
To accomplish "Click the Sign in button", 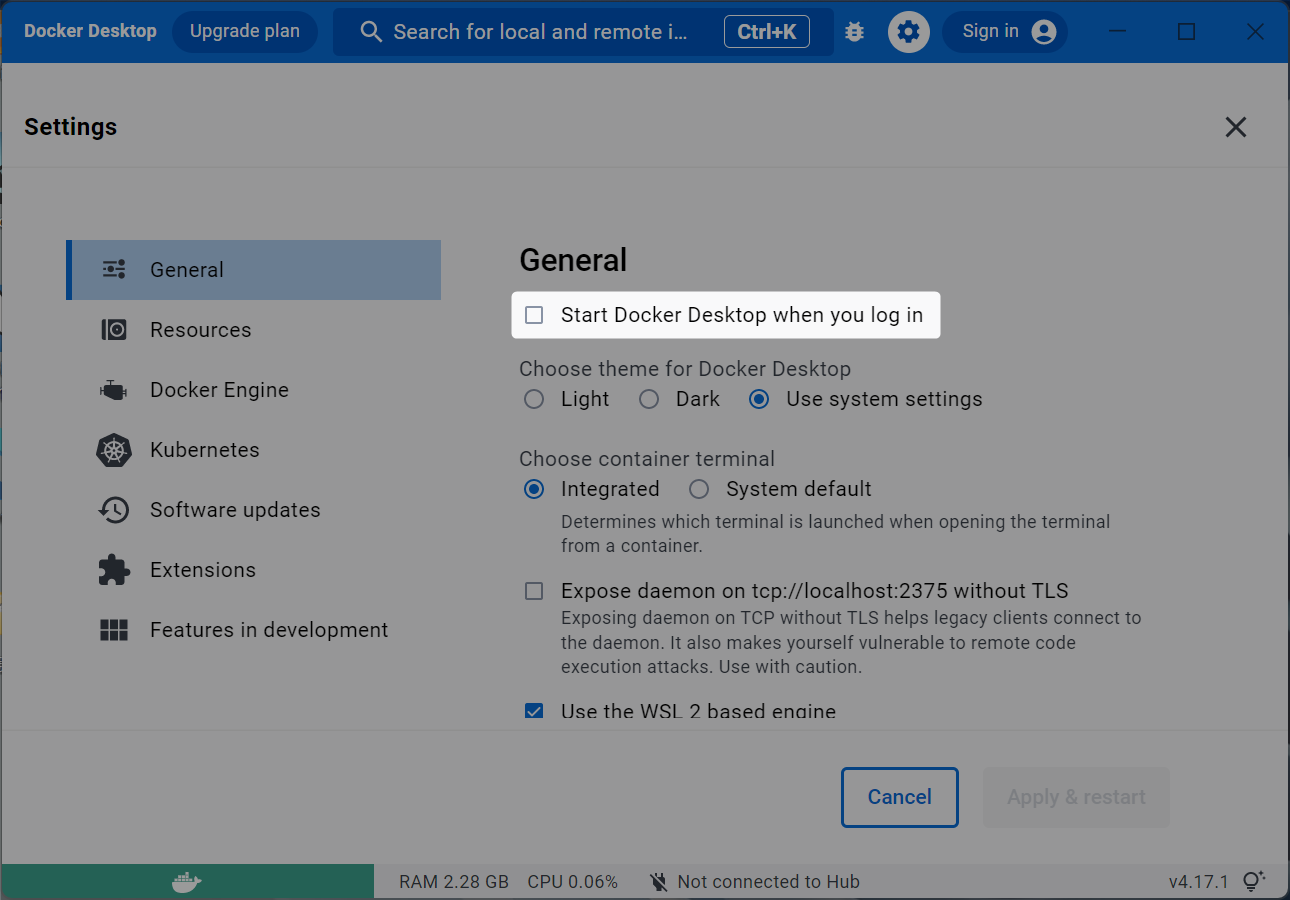I will pyautogui.click(x=1005, y=32).
